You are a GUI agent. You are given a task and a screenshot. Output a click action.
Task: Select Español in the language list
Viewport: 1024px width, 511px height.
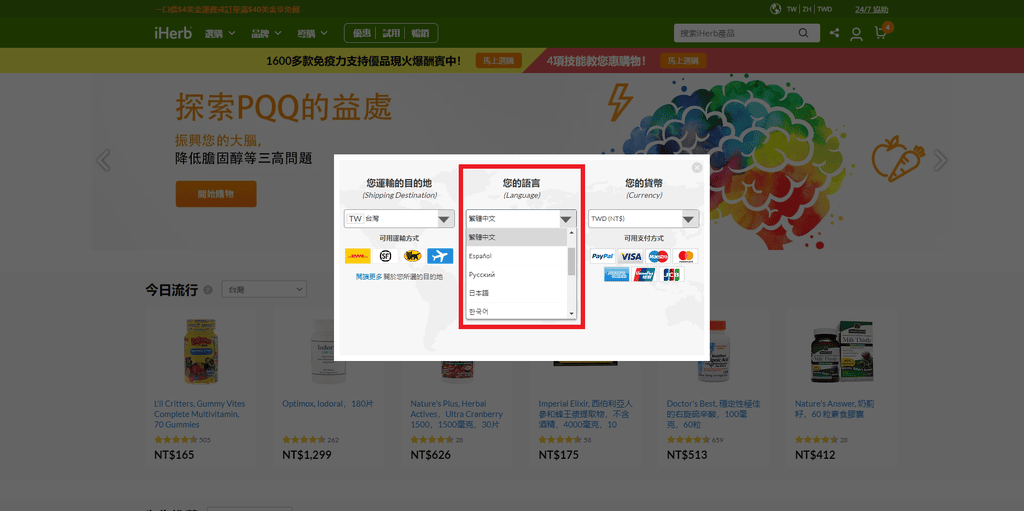[x=517, y=256]
